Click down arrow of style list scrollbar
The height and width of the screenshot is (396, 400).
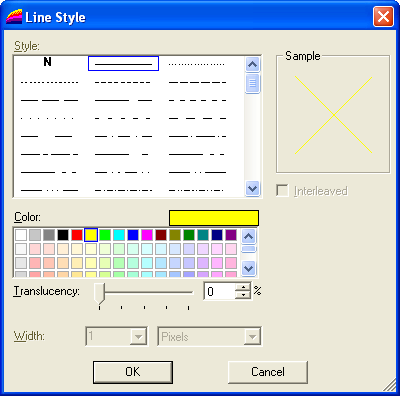pos(252,189)
